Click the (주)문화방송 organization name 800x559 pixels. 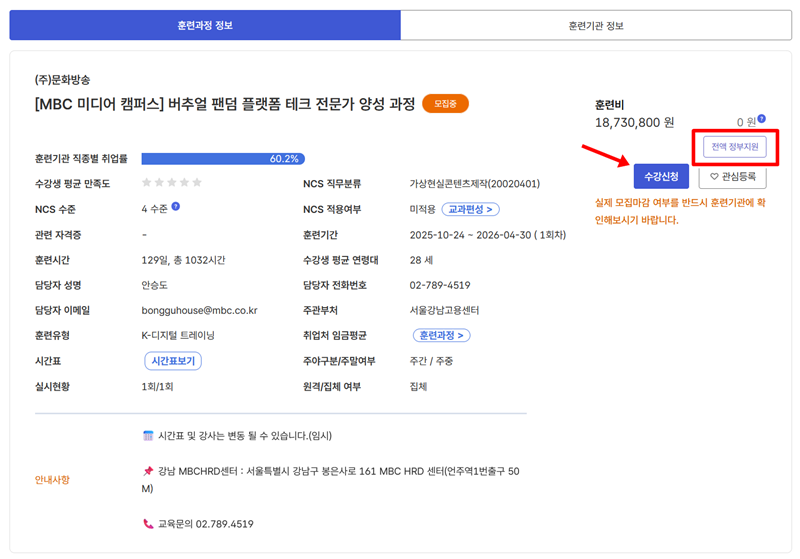[x=62, y=80]
